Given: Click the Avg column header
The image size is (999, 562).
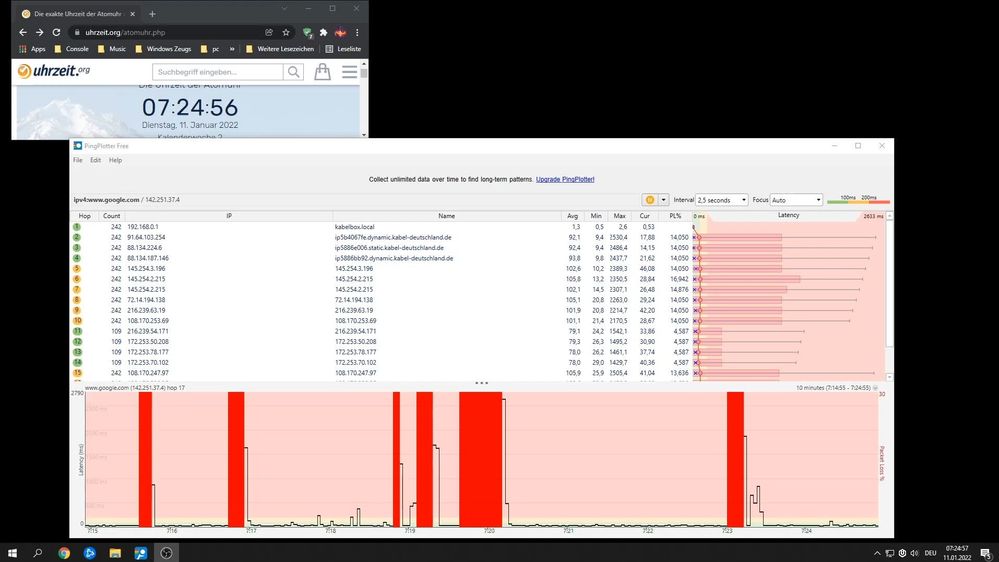Looking at the screenshot, I should (x=572, y=216).
